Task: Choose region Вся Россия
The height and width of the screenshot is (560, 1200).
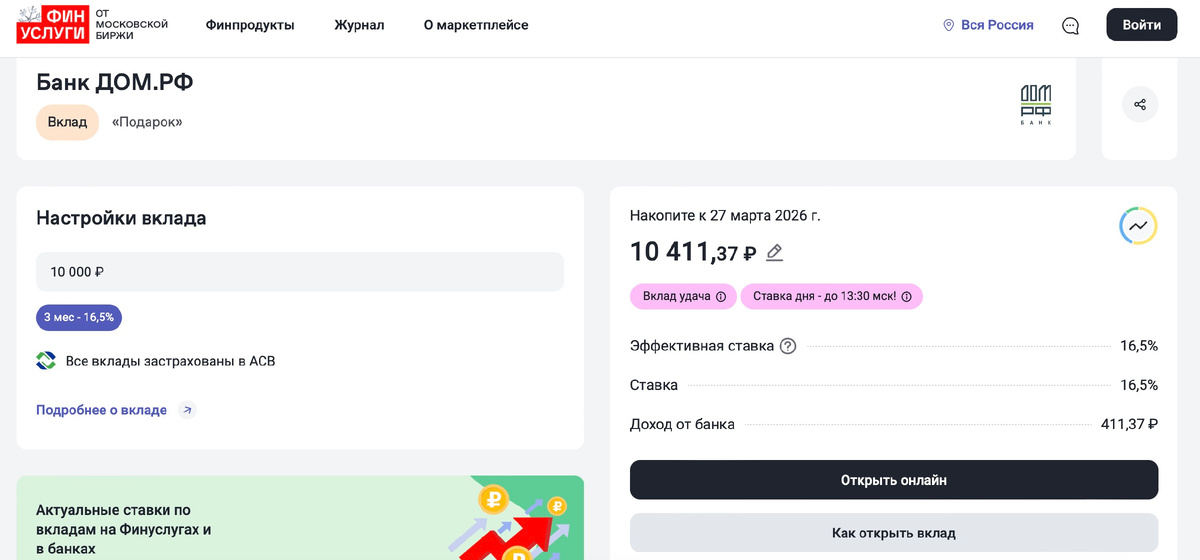Action: point(997,25)
